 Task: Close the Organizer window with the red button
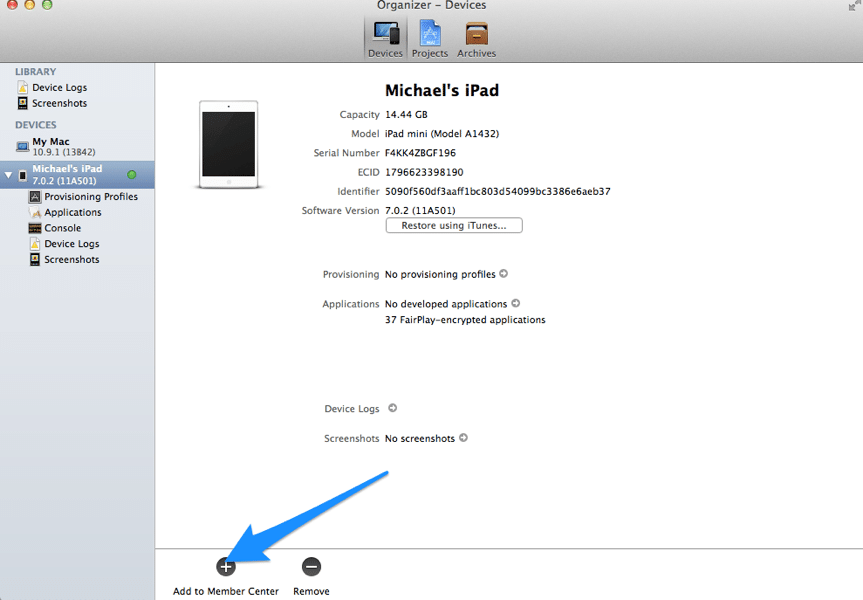coord(12,4)
